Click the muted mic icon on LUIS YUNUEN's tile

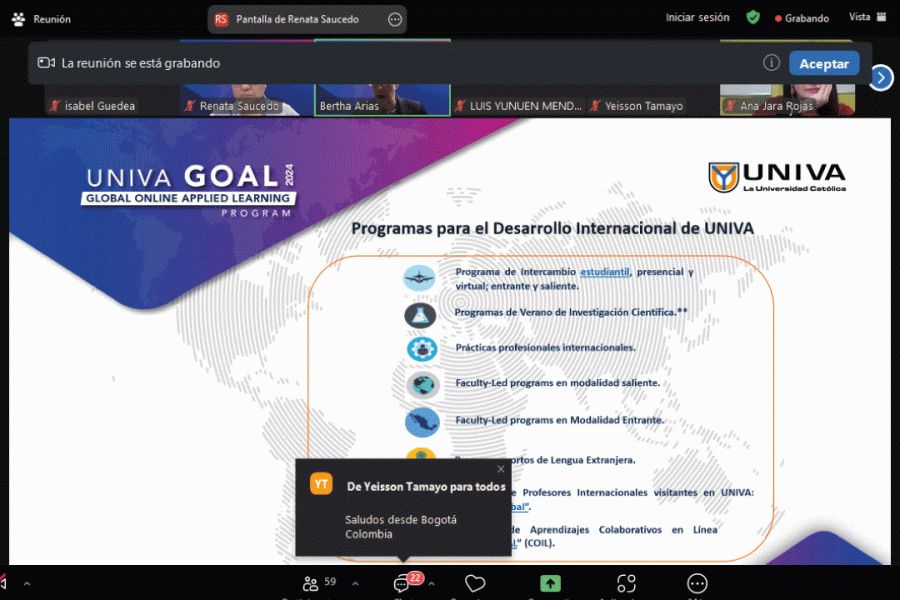coord(460,106)
